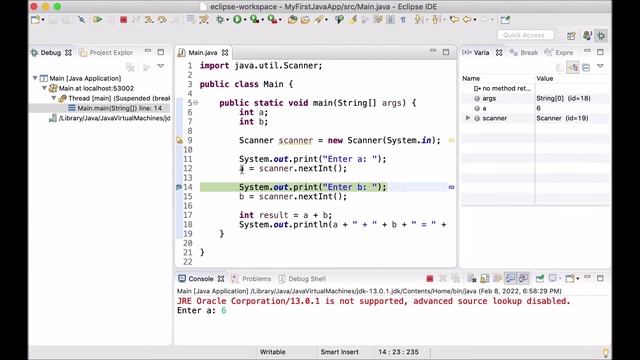The width and height of the screenshot is (640, 360).
Task: Click the Clear Console icon
Action: click(x=471, y=279)
